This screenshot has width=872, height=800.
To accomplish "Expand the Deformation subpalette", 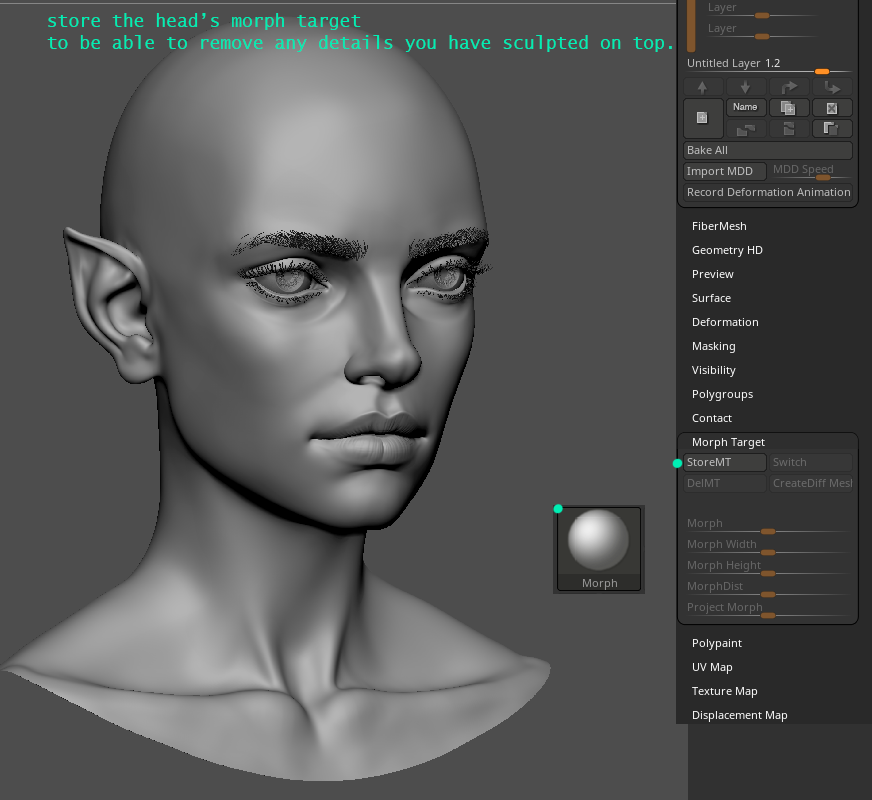I will tap(725, 321).
